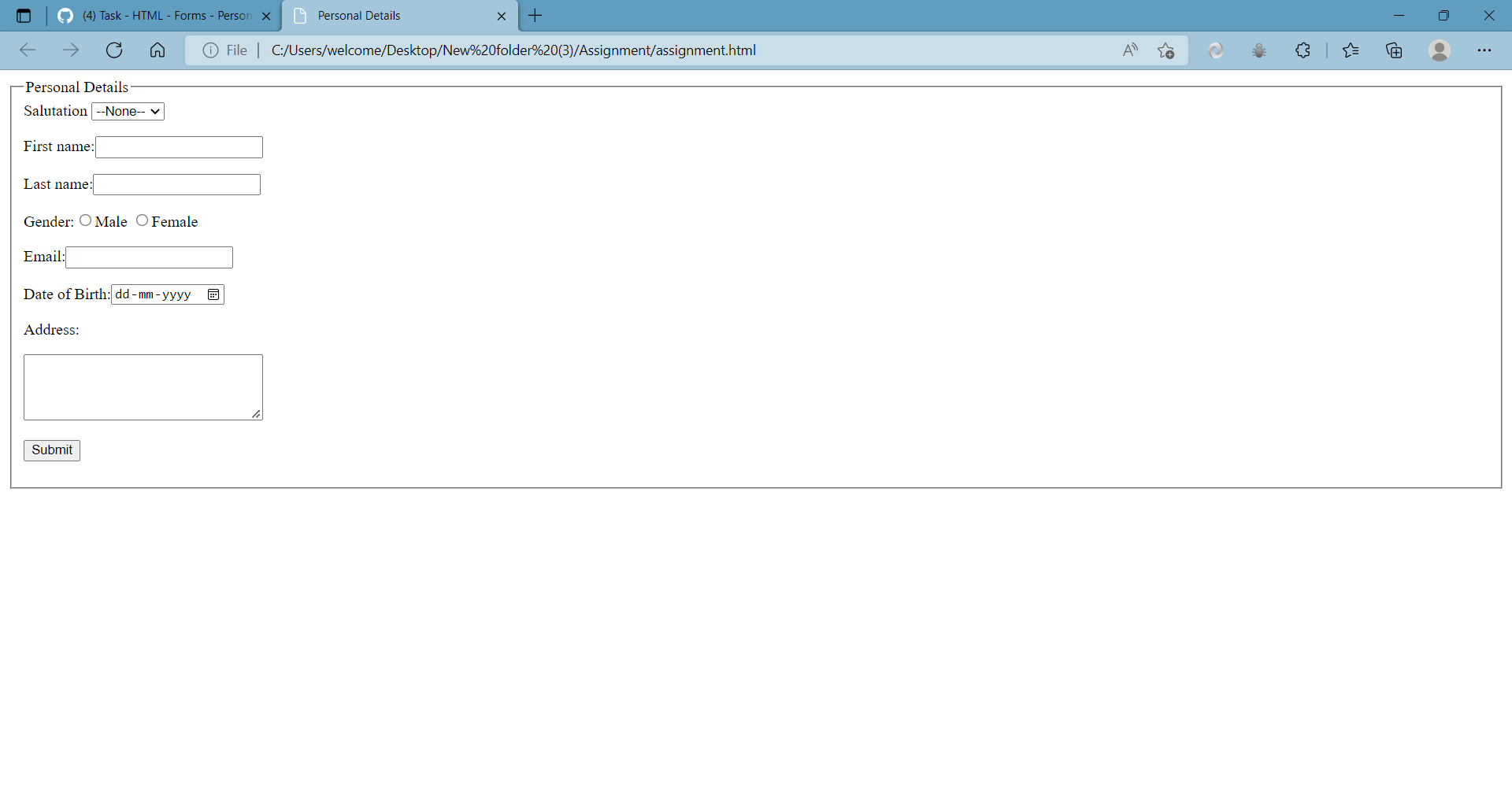Select the Female radio button

pos(143,220)
